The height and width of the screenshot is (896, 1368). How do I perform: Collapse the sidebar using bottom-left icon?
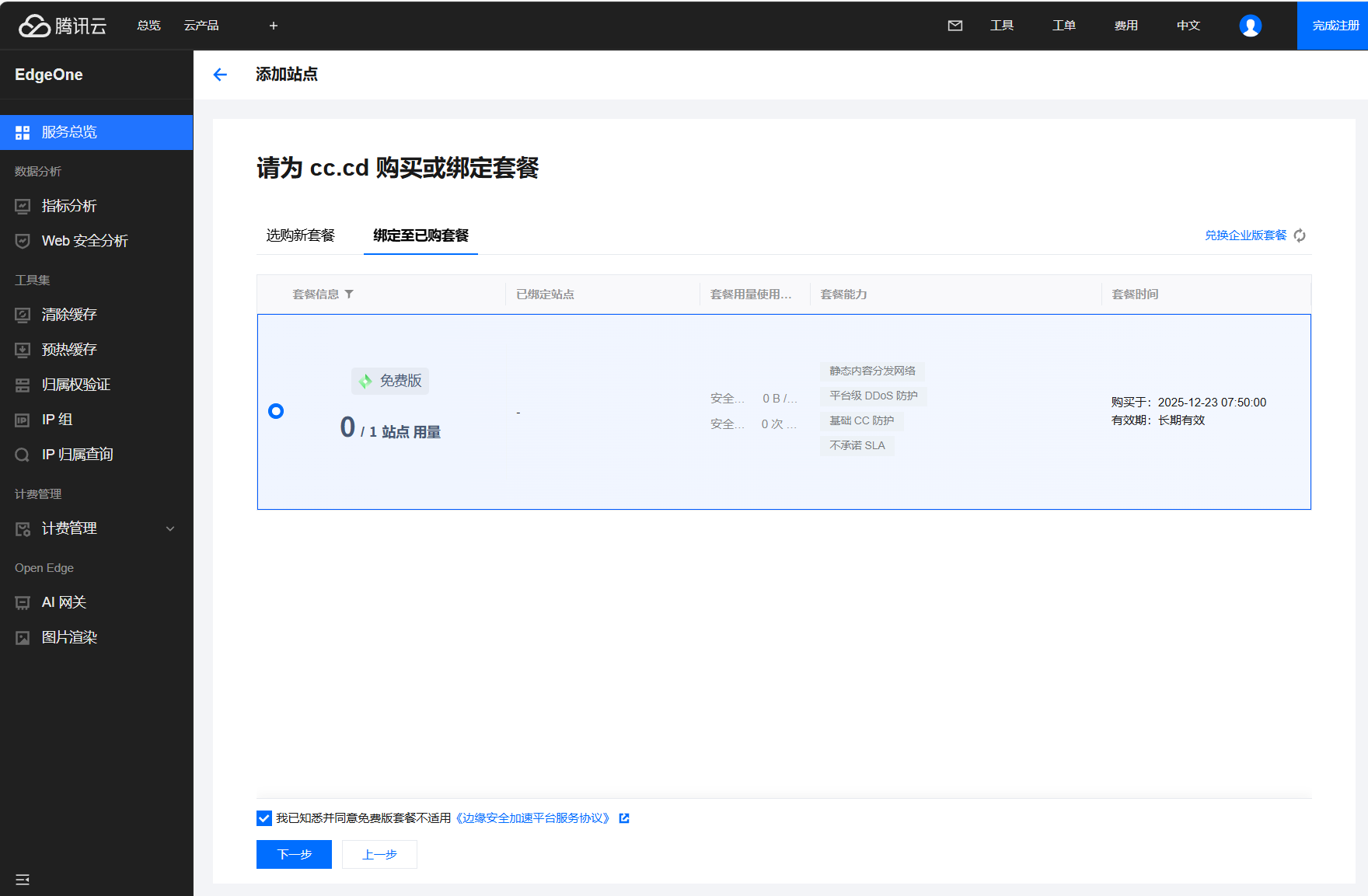(23, 880)
